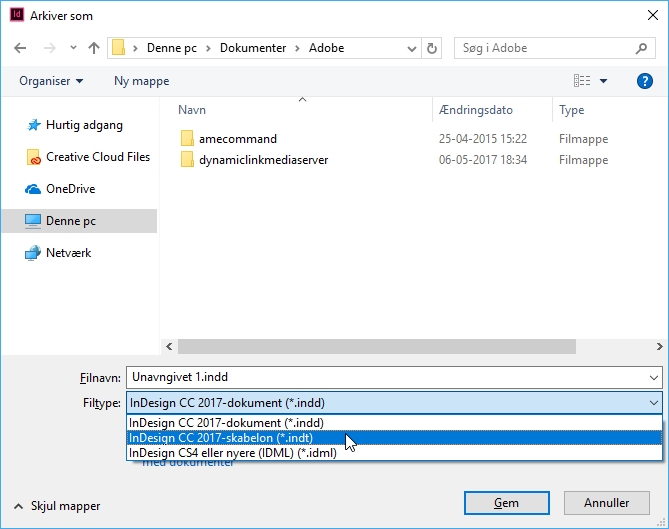Create a folder with Ny mappe
Image resolution: width=669 pixels, height=529 pixels.
point(142,81)
